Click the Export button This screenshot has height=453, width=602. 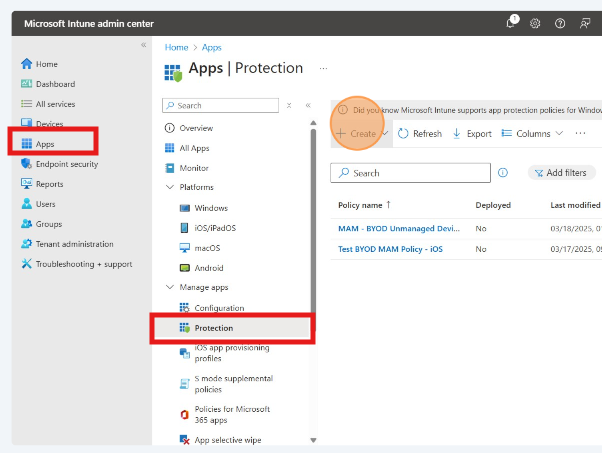tap(472, 133)
